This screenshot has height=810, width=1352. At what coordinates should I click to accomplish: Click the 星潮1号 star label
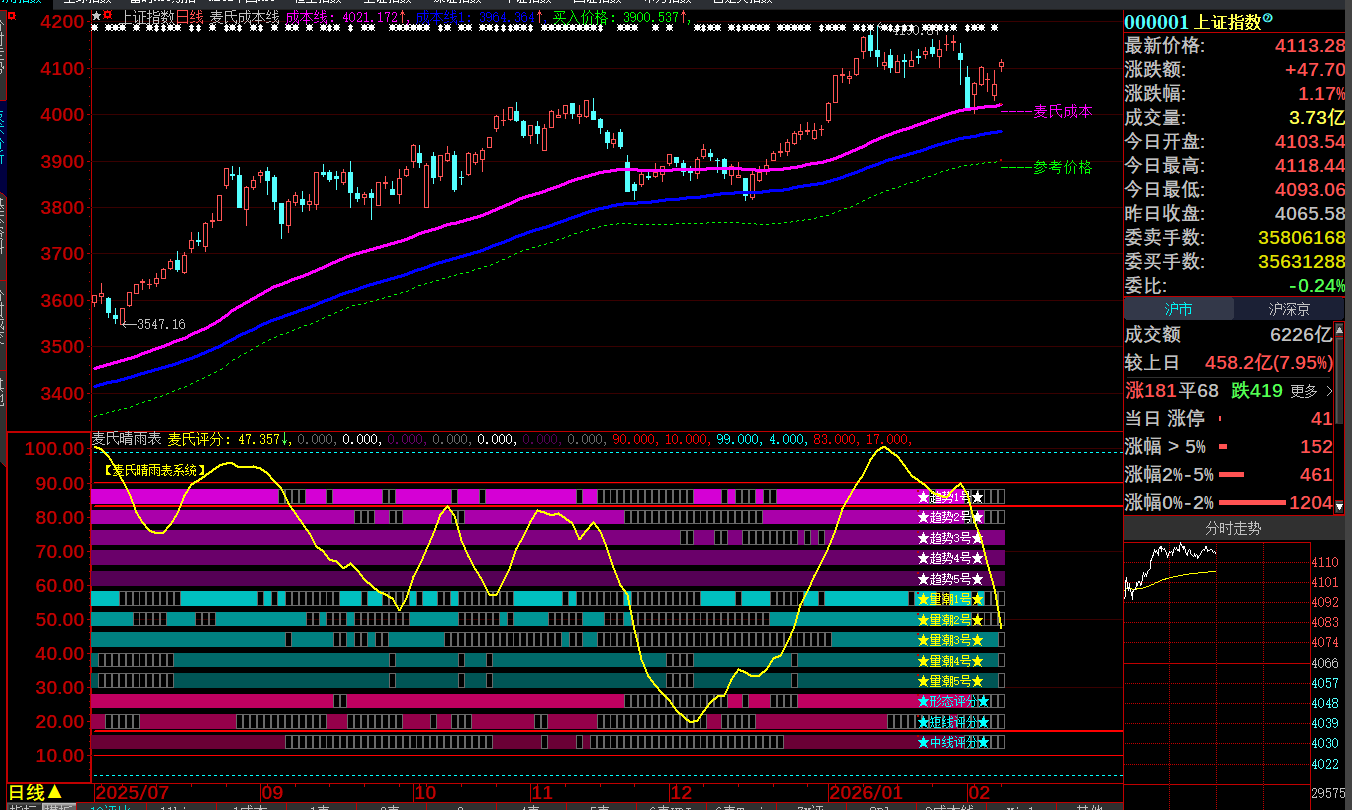(950, 599)
